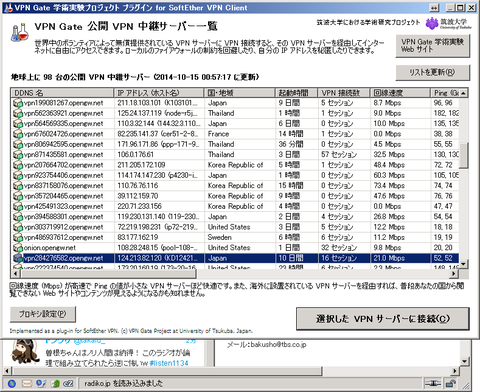Sort by the Ping column header
480x392 pixels.
coord(445,93)
